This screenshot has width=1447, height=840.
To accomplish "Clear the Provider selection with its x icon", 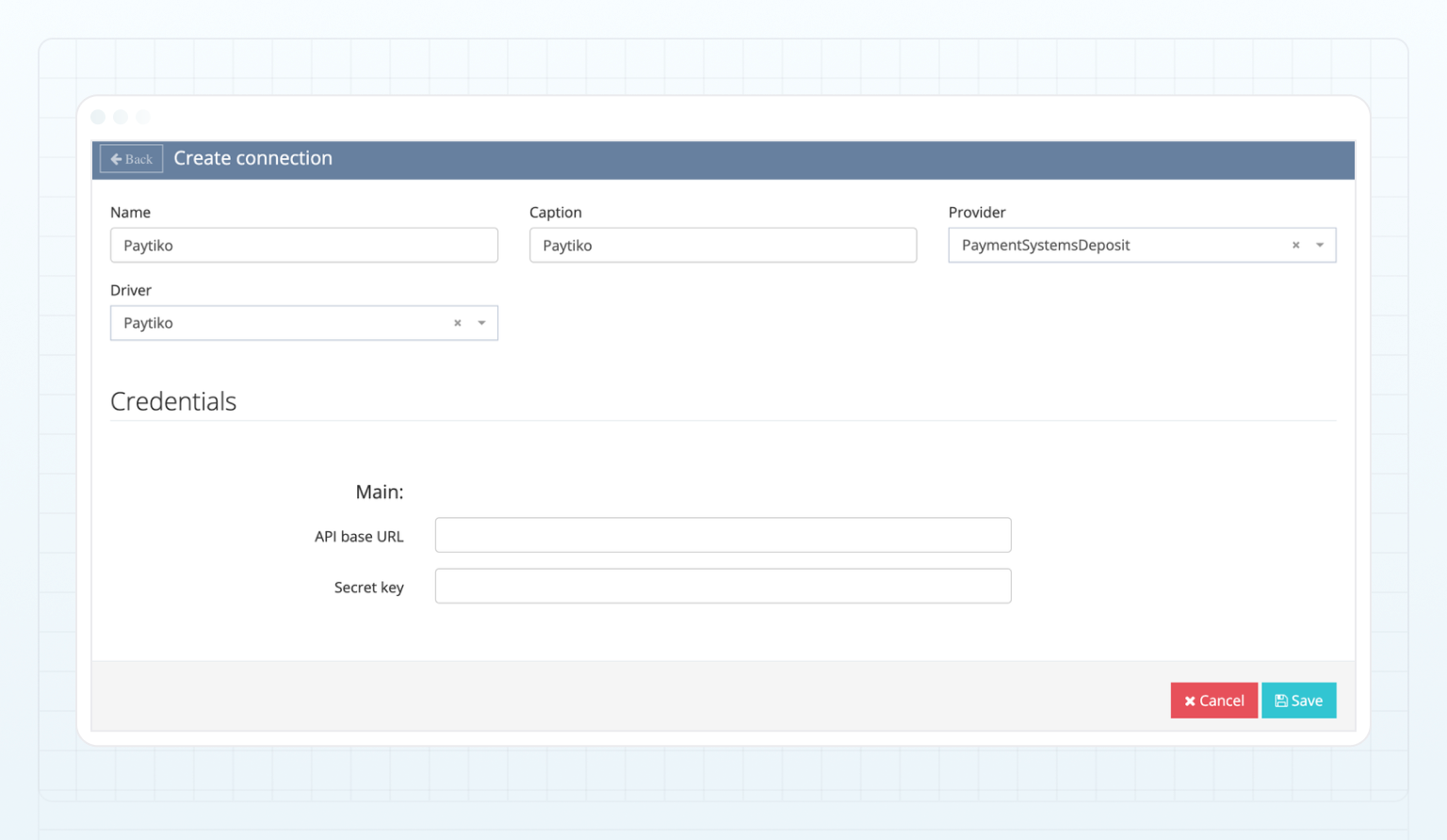I will click(x=1295, y=246).
